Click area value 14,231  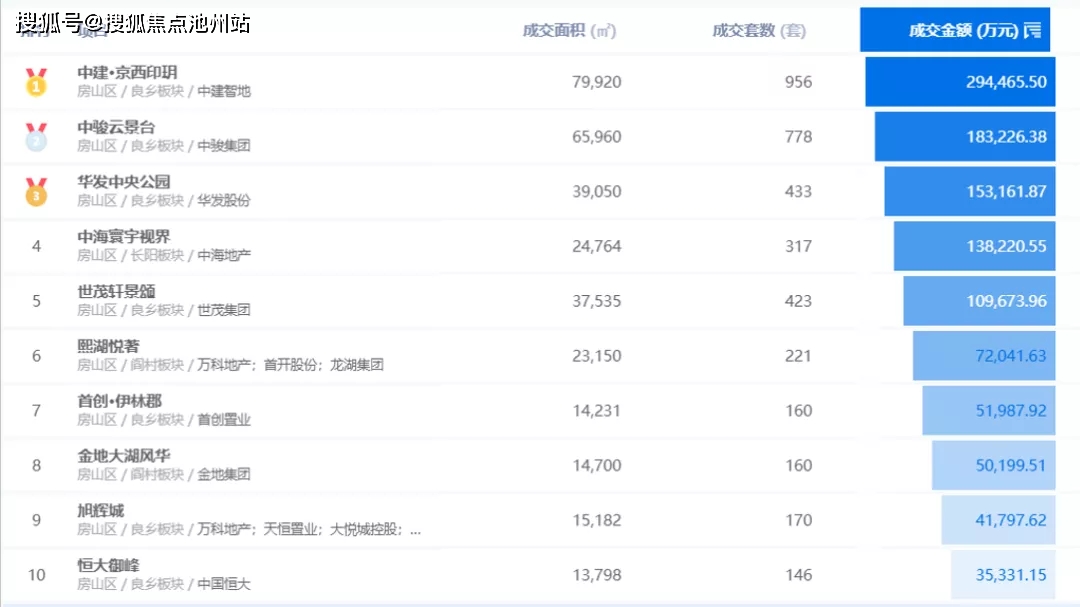(x=596, y=411)
